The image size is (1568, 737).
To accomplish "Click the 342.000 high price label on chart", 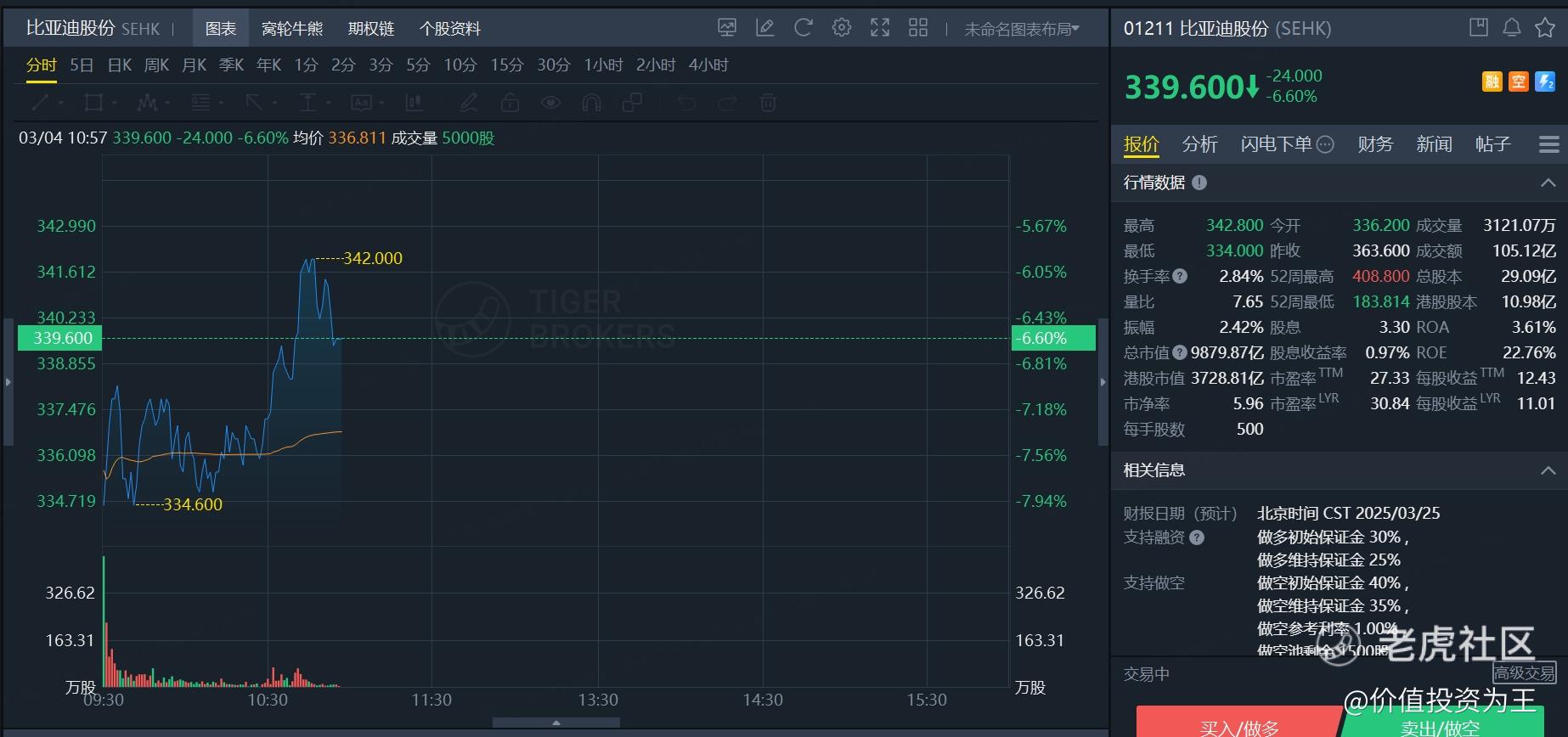I will [x=373, y=258].
